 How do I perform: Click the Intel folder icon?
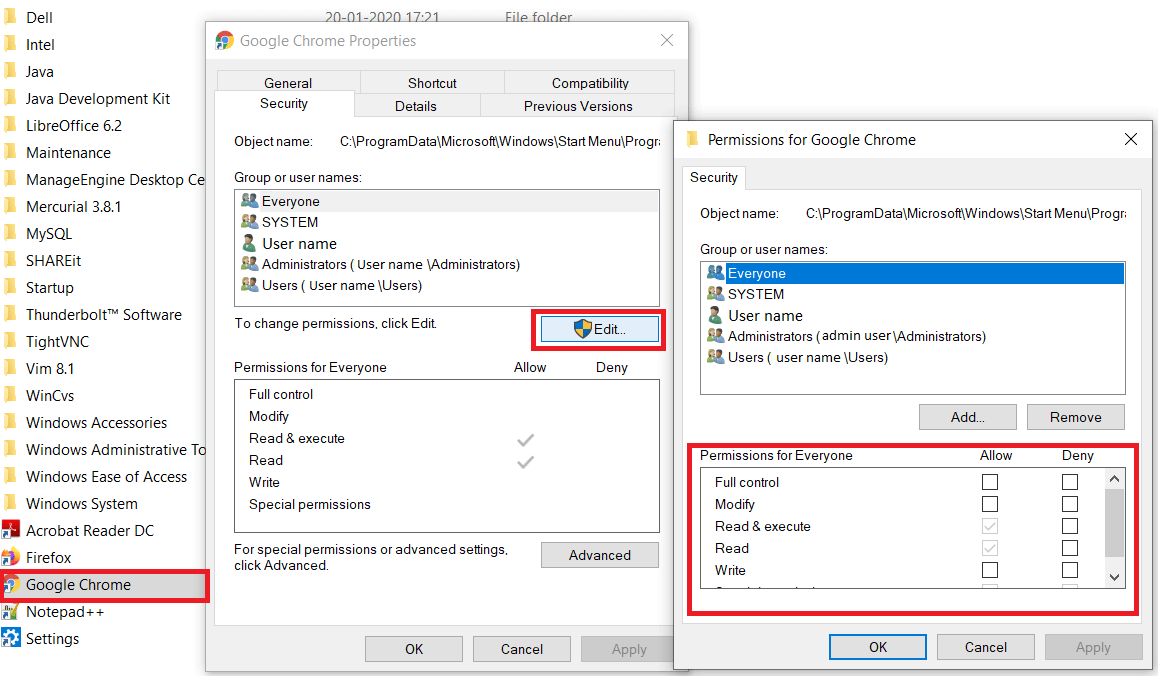pyautogui.click(x=10, y=44)
